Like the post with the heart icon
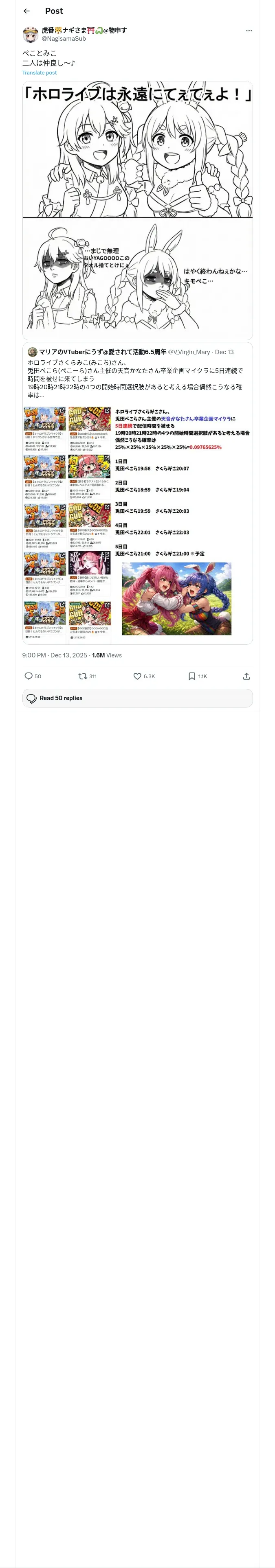 tap(137, 676)
